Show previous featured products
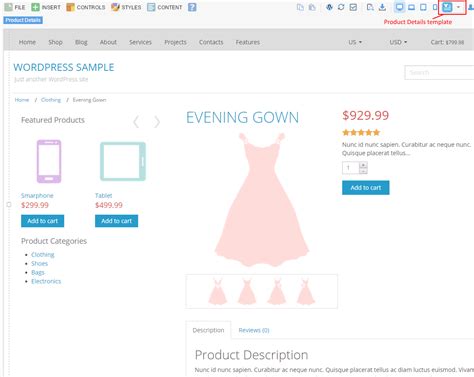474x377 pixels. (x=136, y=122)
